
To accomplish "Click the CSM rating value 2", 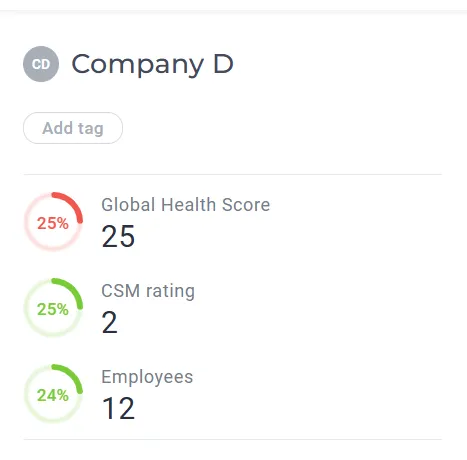I will [x=110, y=322].
